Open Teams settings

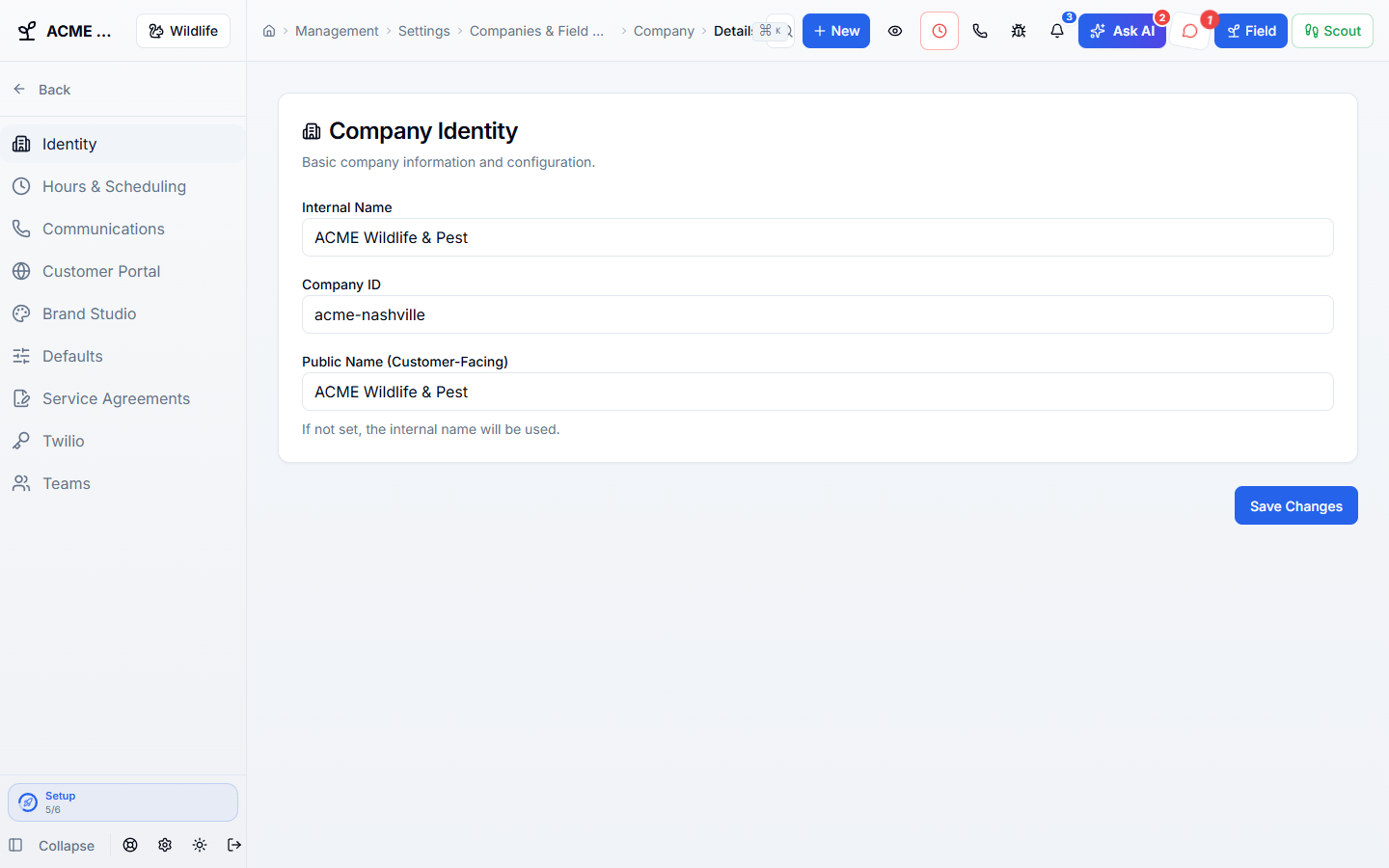[x=123, y=483]
